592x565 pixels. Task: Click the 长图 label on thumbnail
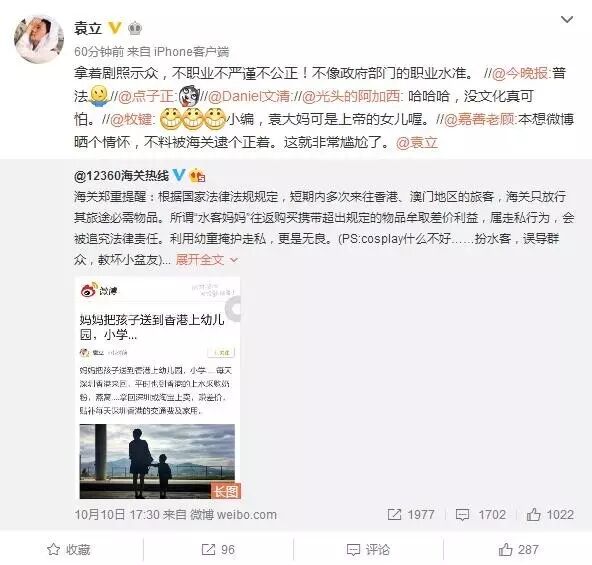pos(226,491)
